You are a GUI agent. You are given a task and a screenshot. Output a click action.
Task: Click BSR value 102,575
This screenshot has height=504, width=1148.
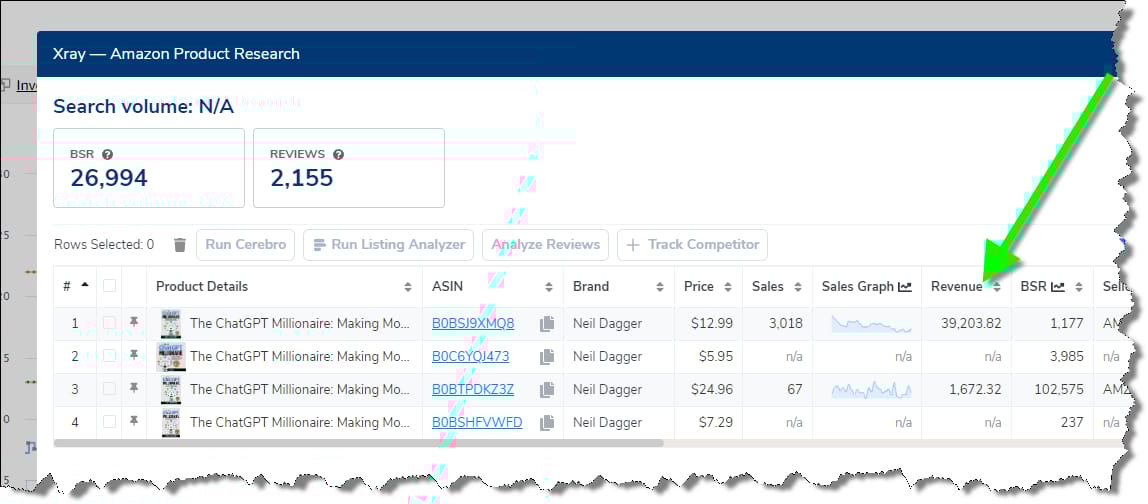[x=1059, y=390]
